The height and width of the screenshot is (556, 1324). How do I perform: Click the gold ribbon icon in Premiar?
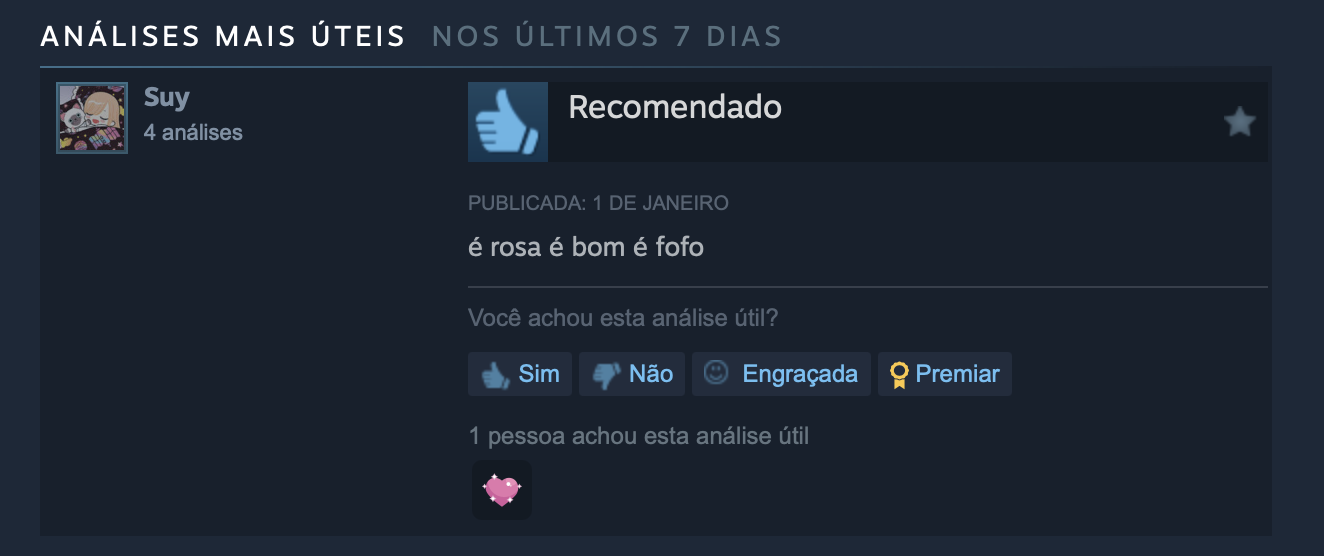(x=899, y=375)
